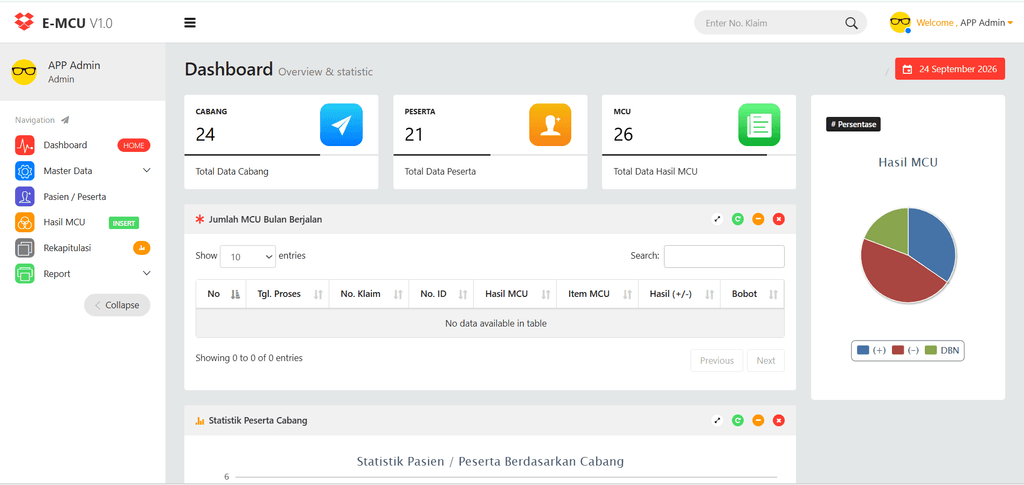The image size is (1024, 485).
Task: Click the E-MCU dropbox-style logo icon
Action: [x=24, y=22]
